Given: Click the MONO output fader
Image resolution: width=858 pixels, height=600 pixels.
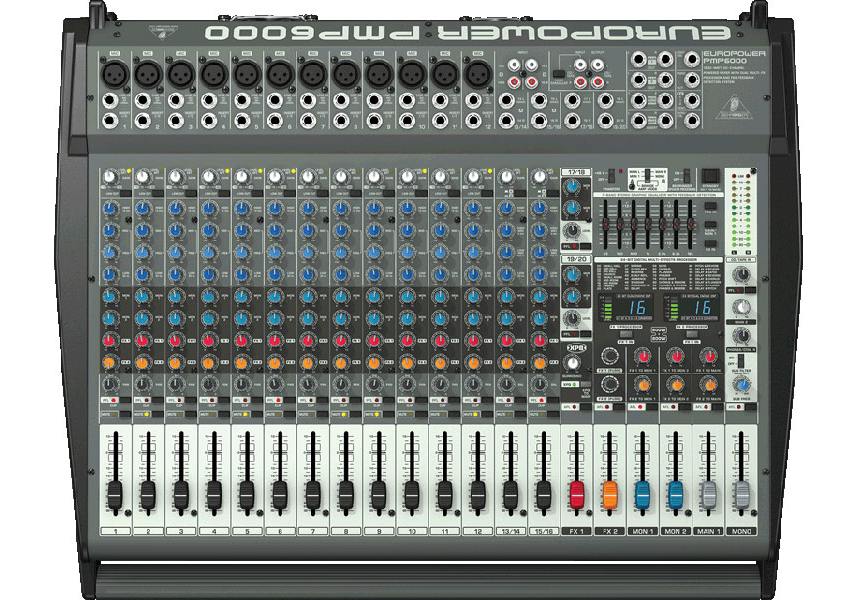Looking at the screenshot, I should pyautogui.click(x=741, y=494).
